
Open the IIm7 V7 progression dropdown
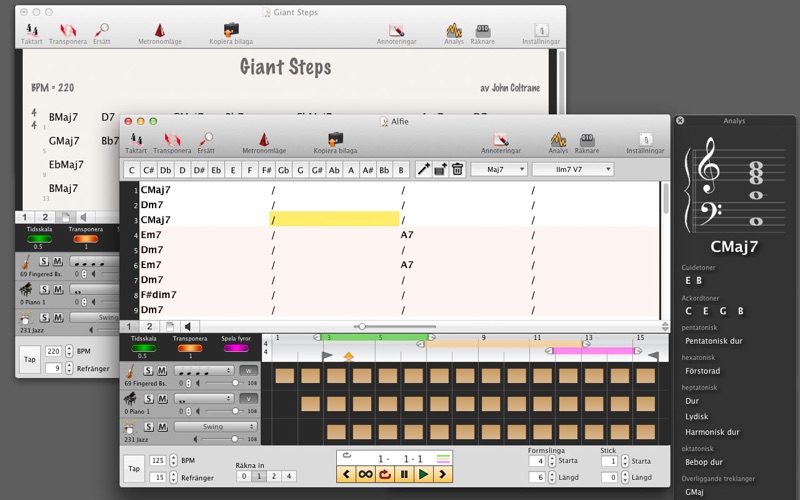tap(572, 169)
